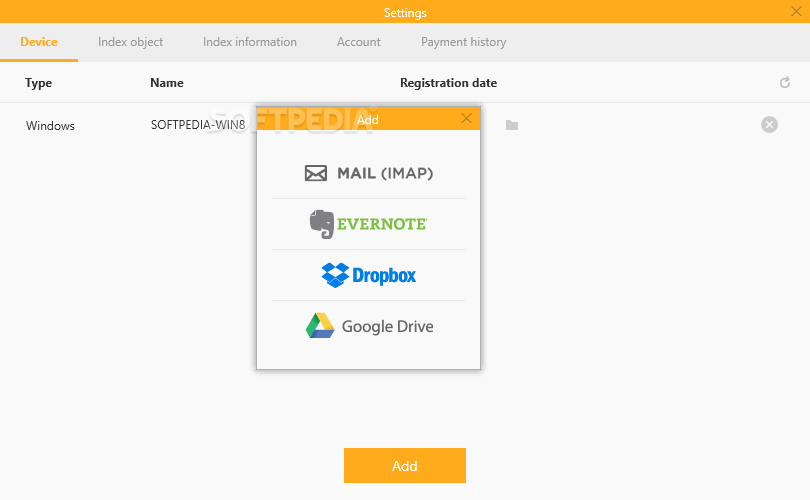Close the Add popup dialog
Screen dimensions: 810x500
pyautogui.click(x=466, y=119)
